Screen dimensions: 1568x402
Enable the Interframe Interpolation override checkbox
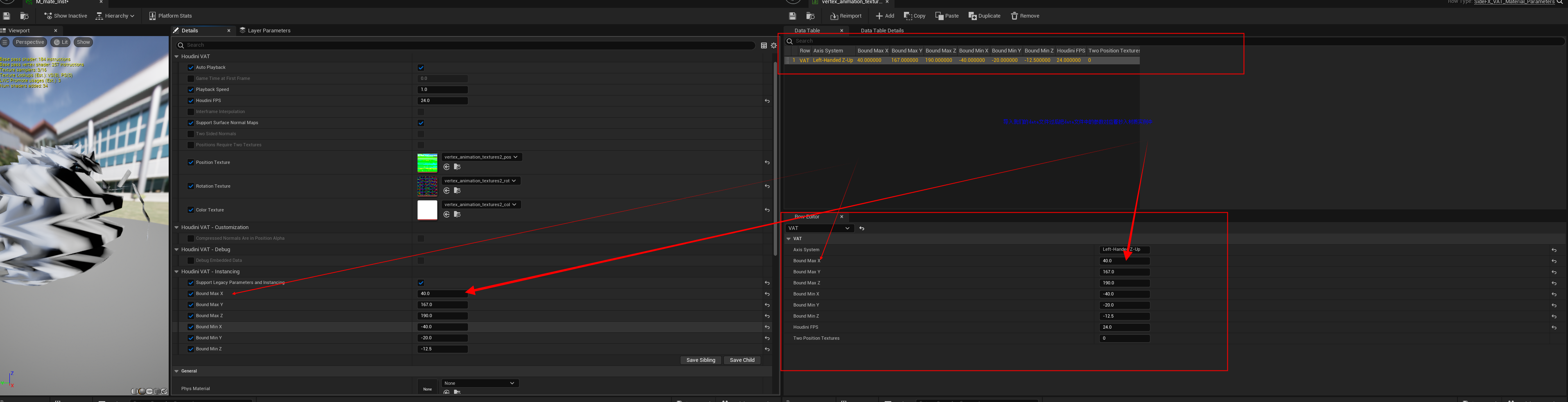[x=190, y=112]
